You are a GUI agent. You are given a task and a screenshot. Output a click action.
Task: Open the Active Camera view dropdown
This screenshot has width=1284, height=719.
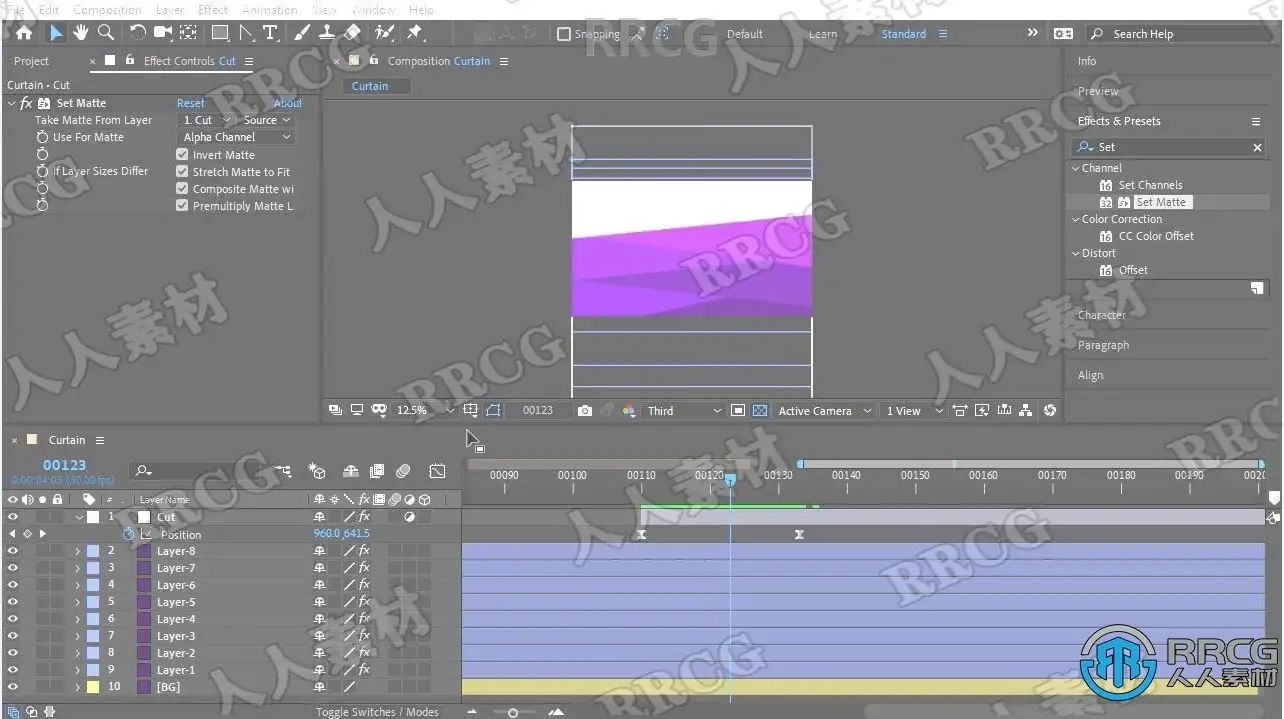(x=824, y=410)
